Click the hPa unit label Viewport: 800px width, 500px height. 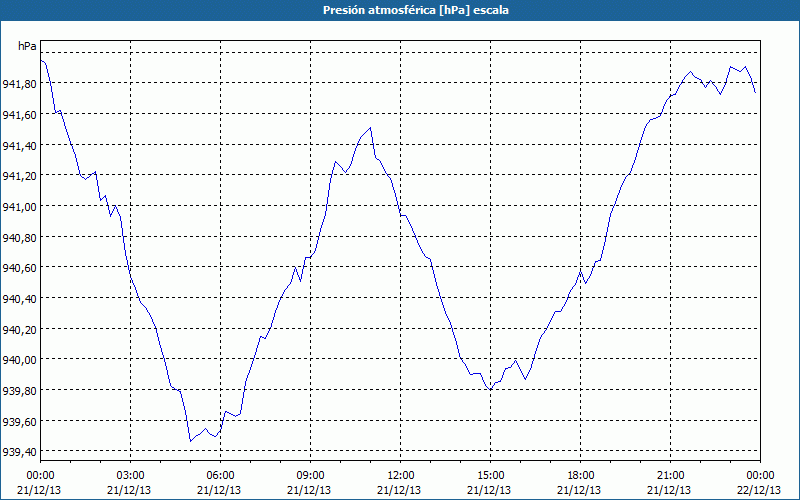[27, 46]
